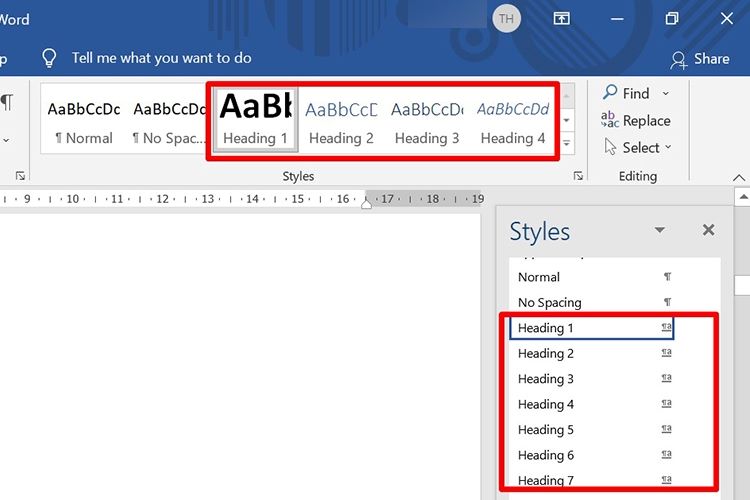This screenshot has width=750, height=500.
Task: Select Heading 4 in Styles pane
Action: pyautogui.click(x=592, y=404)
